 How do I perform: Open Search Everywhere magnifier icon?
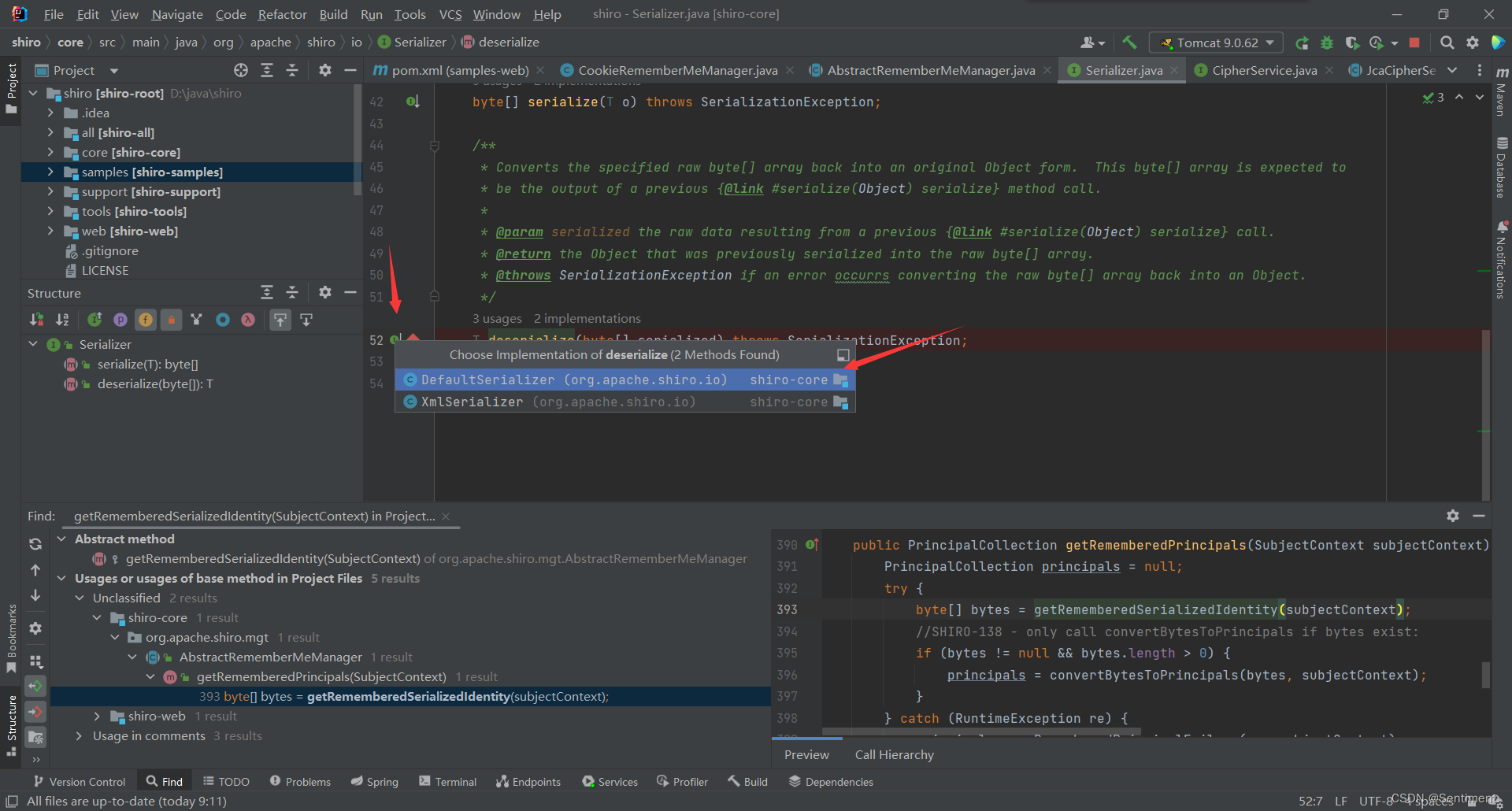1447,43
